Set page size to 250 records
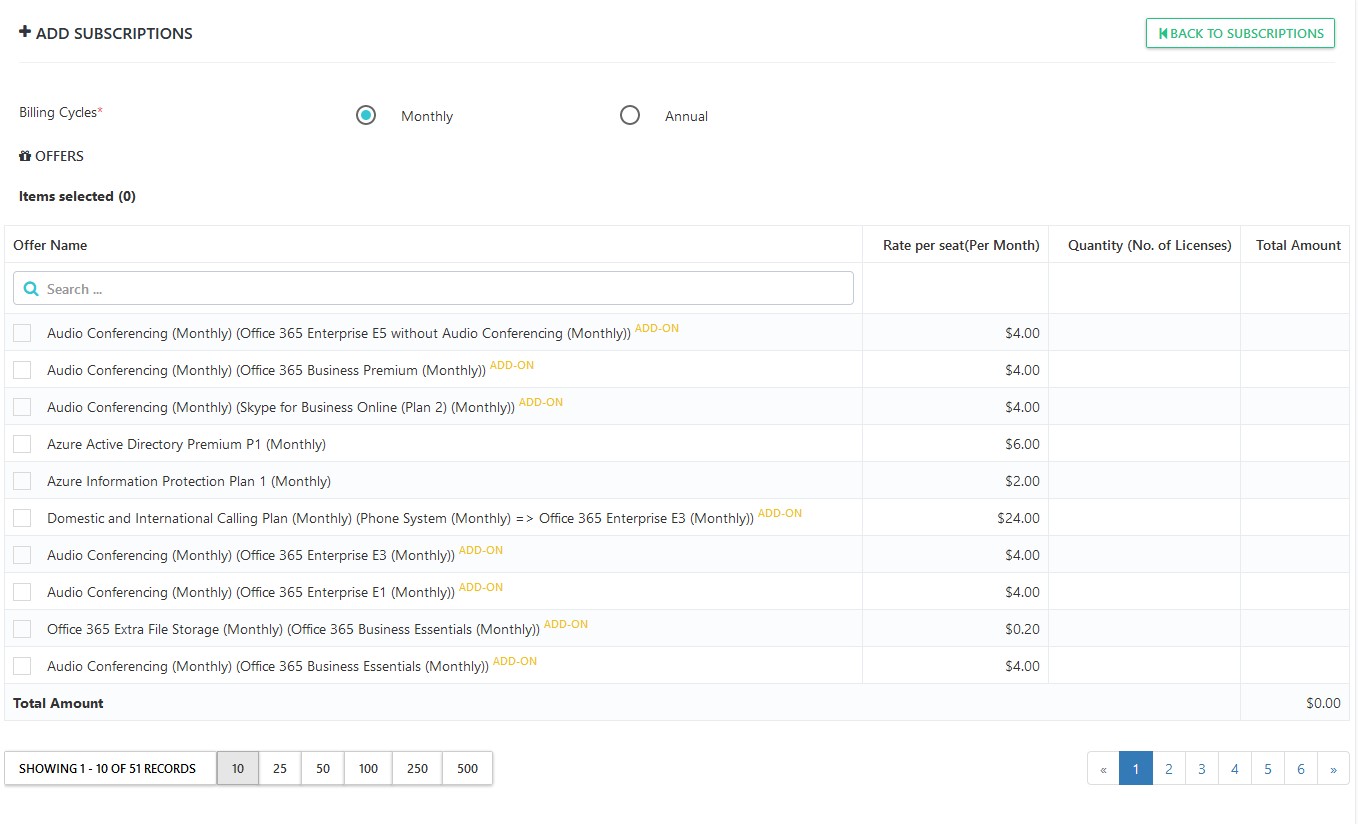This screenshot has width=1358, height=824. [417, 768]
